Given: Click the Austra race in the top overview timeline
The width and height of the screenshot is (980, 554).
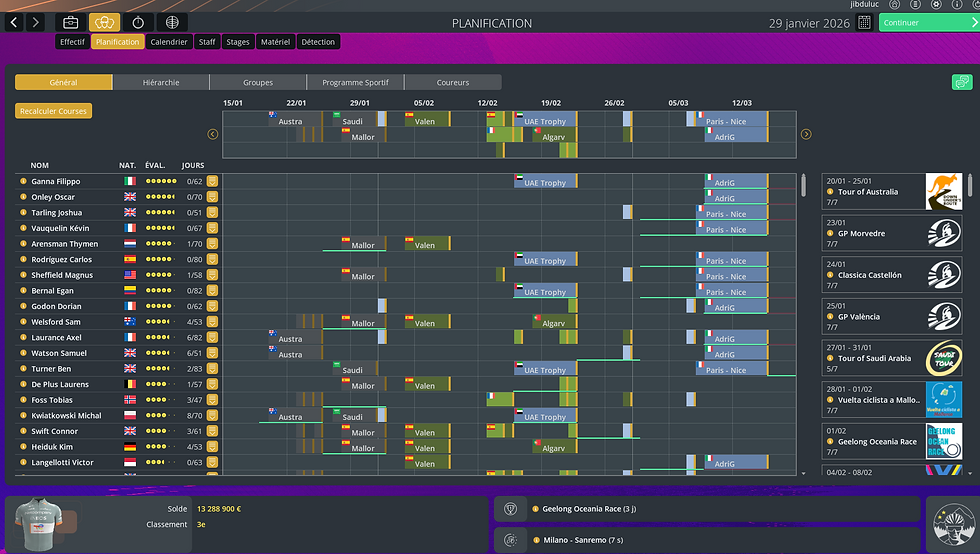Looking at the screenshot, I should pos(295,120).
